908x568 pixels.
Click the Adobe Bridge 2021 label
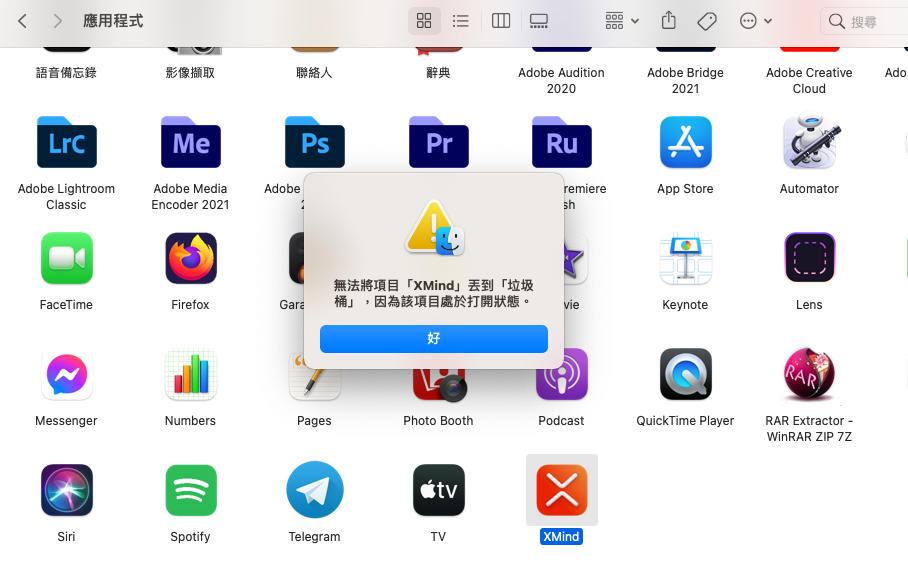[685, 80]
